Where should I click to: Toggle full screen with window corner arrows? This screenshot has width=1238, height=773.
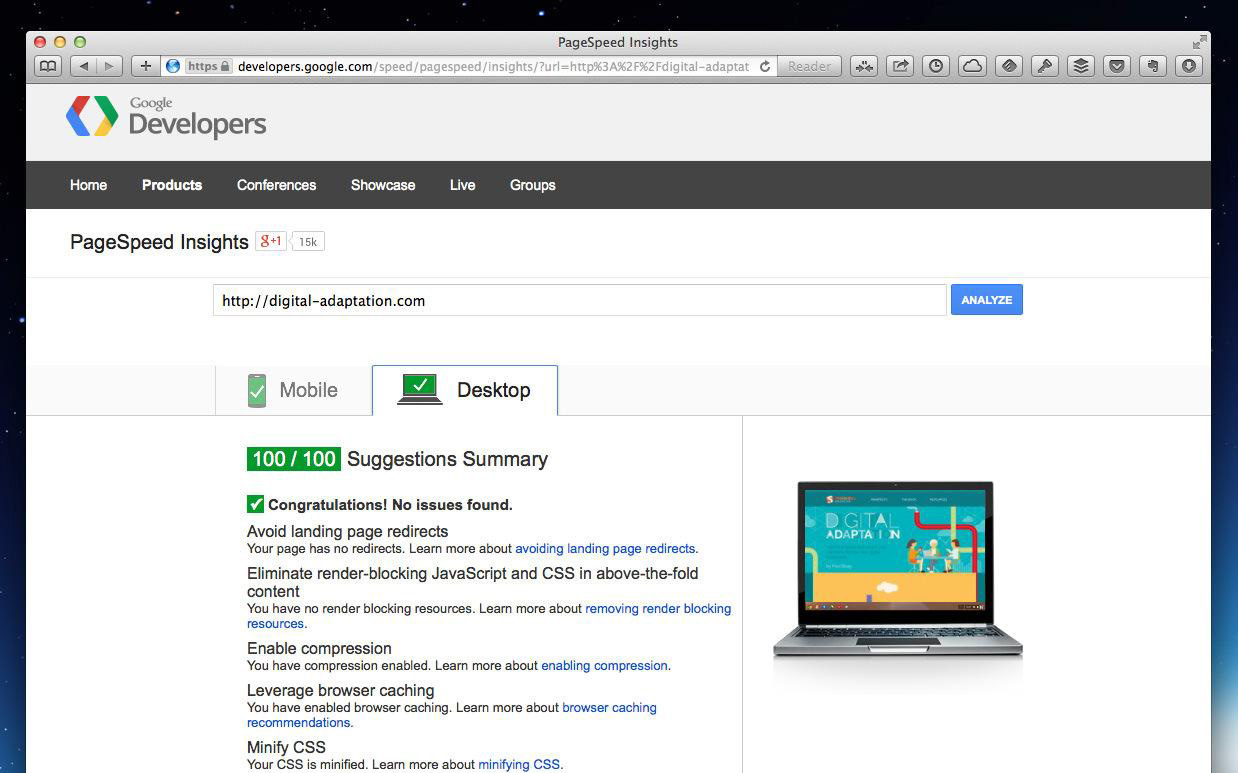pos(1199,42)
